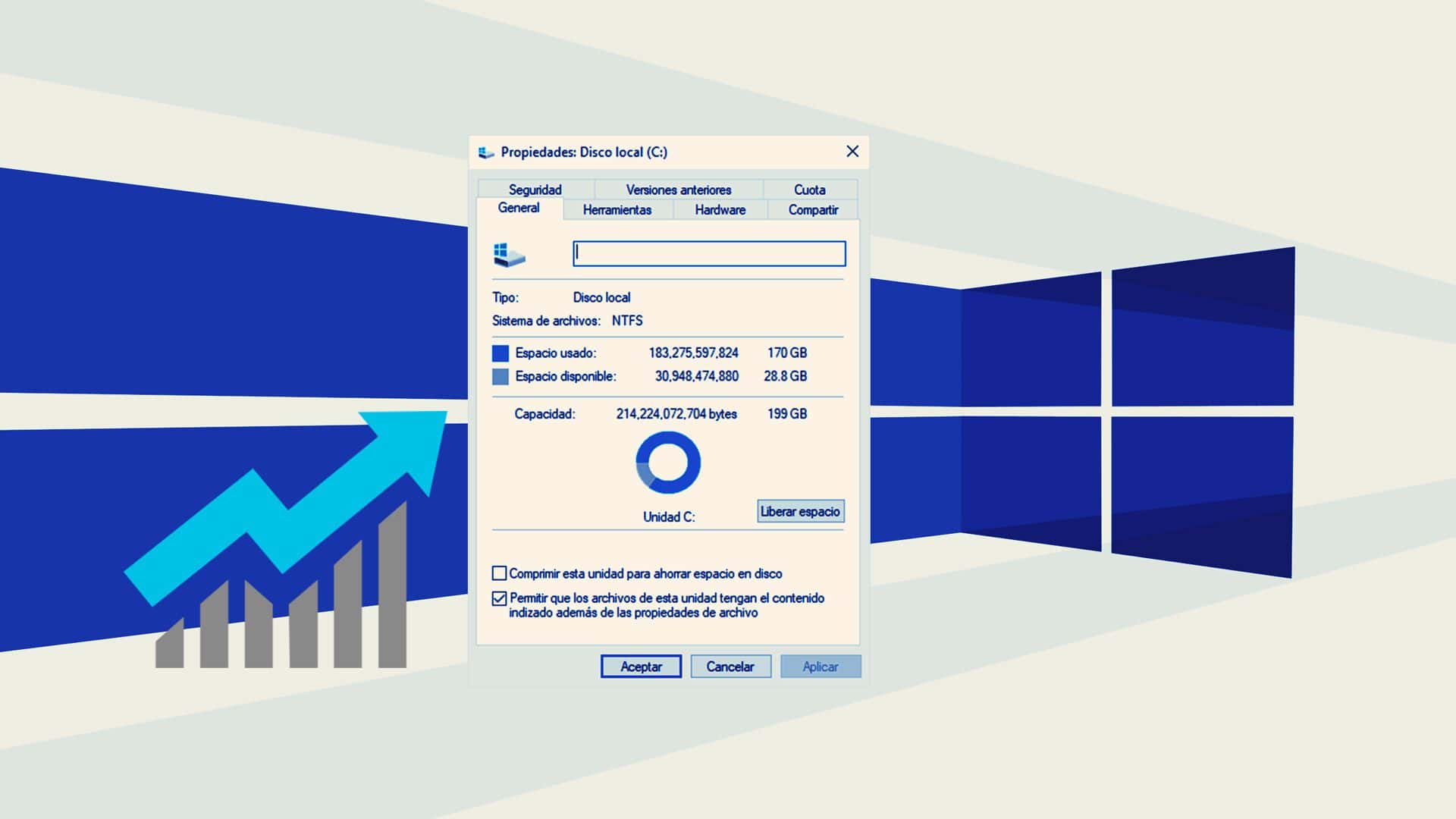Close the Propiedades dialog with the X
This screenshot has height=819, width=1456.
point(852,152)
